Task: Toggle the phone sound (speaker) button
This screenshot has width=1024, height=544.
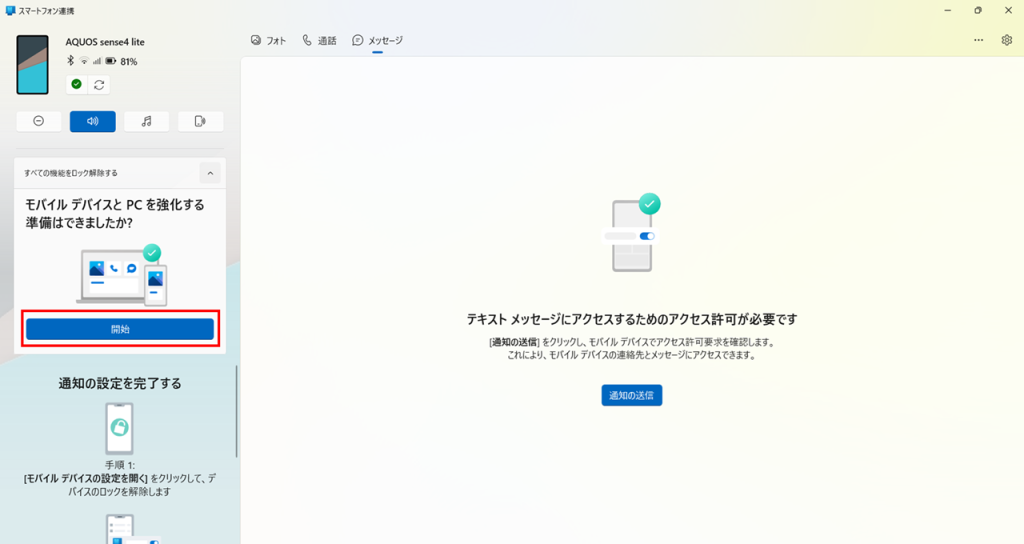Action: pos(92,121)
